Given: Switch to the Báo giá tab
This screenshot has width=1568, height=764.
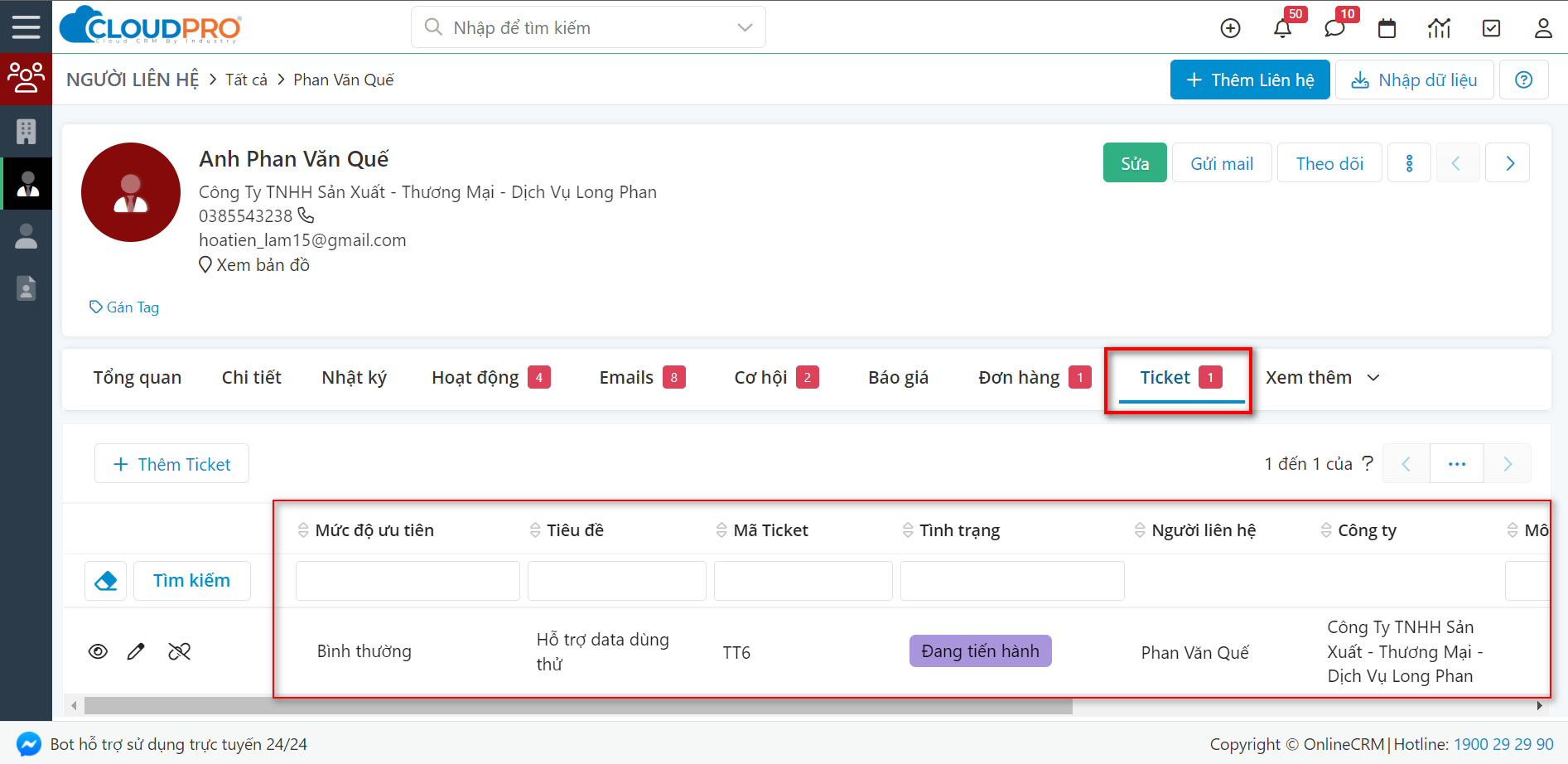Looking at the screenshot, I should pyautogui.click(x=899, y=378).
